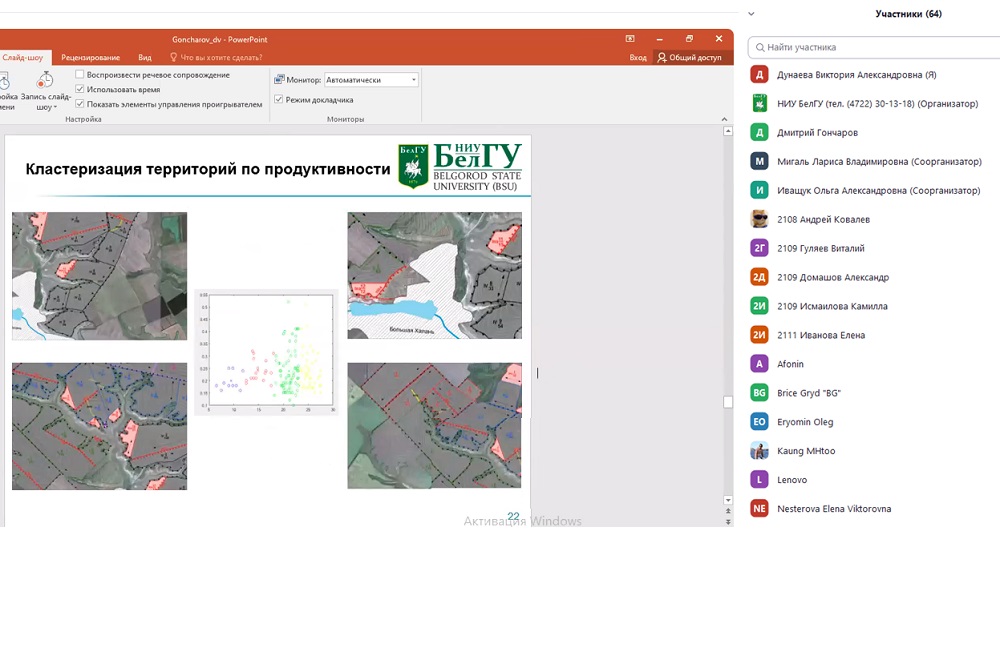
Task: Click the slide pane vertical scrollbar thumb
Action: pos(728,402)
